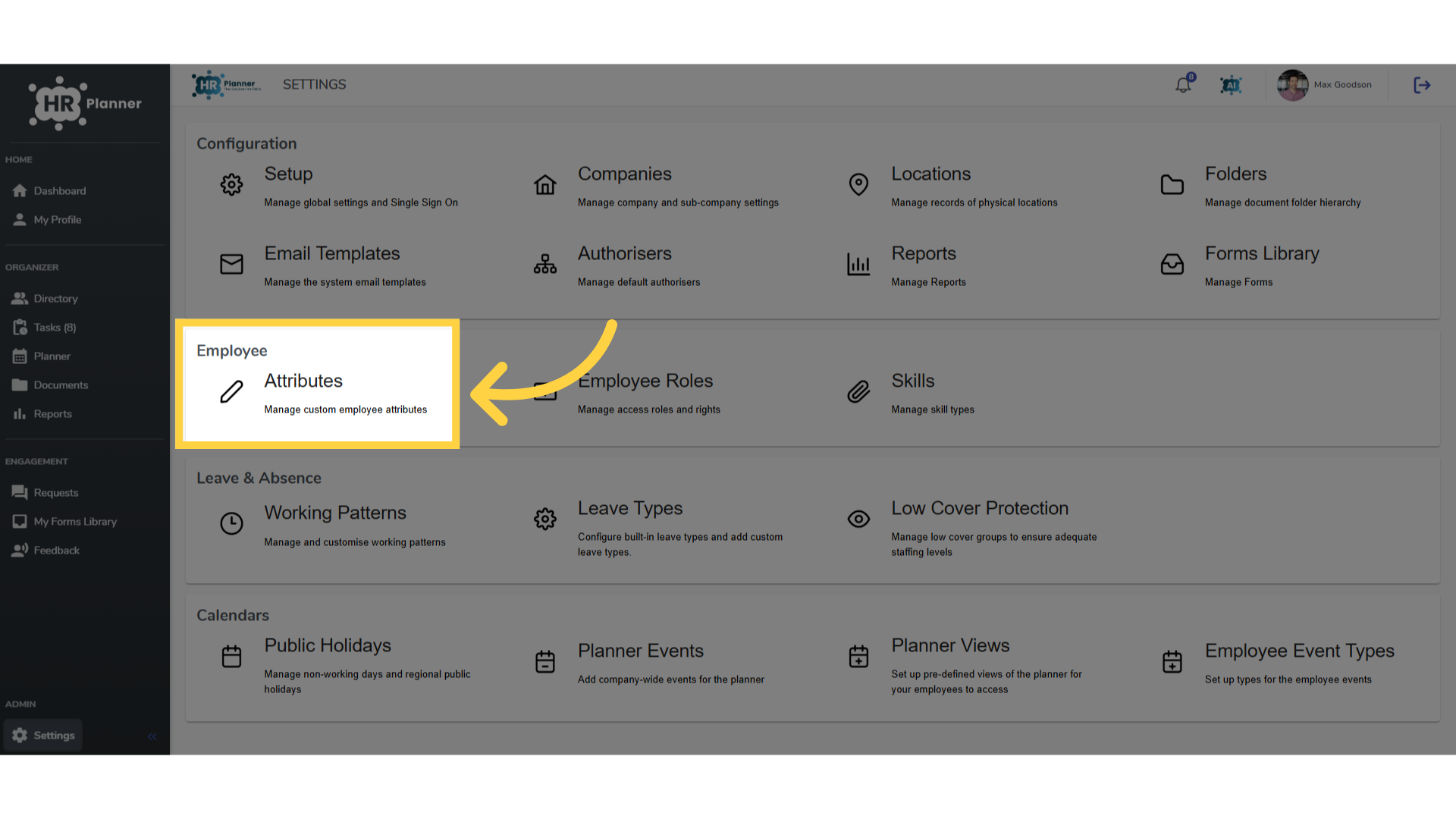
Task: Collapse the sidebar with the chevron
Action: pyautogui.click(x=152, y=736)
